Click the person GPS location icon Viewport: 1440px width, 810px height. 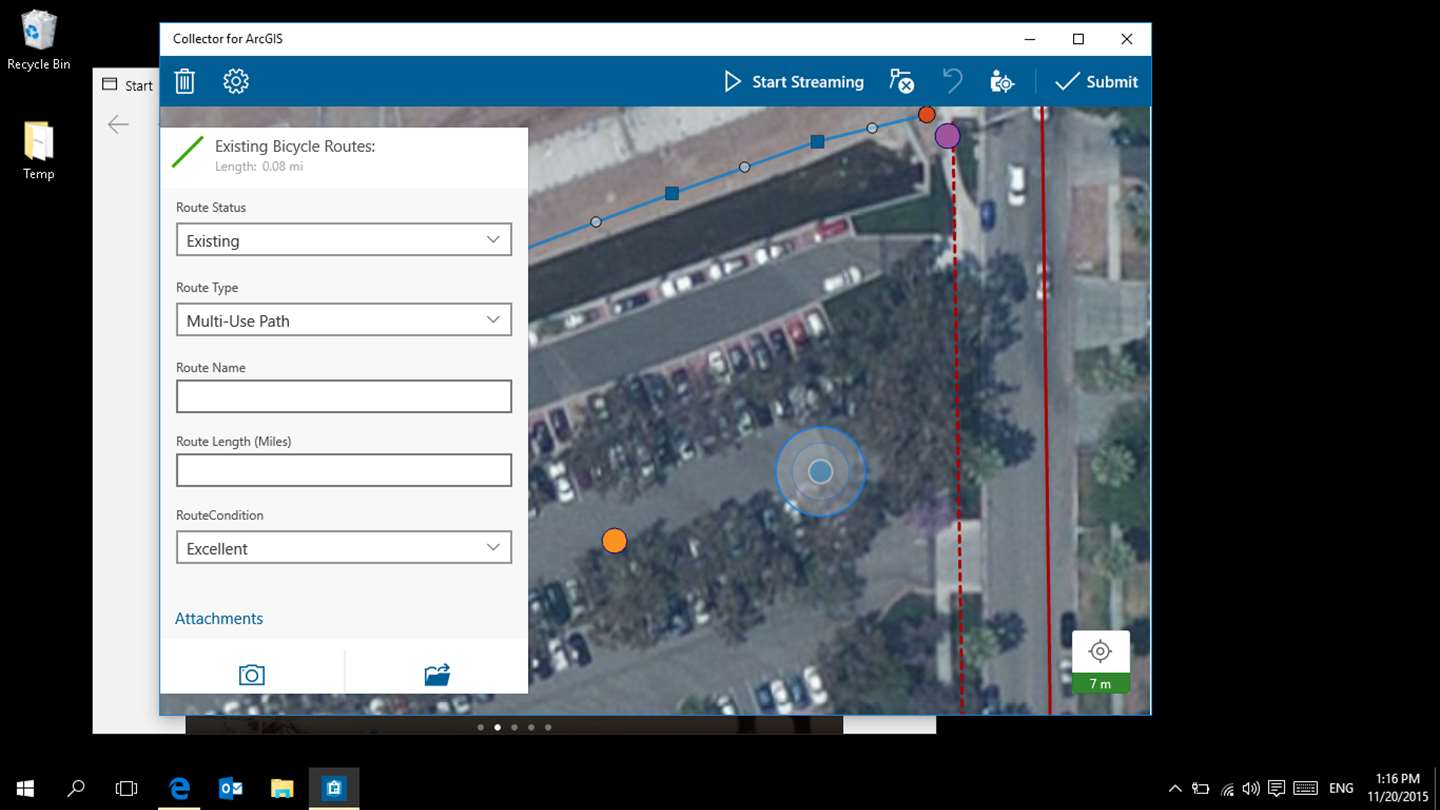(1002, 82)
